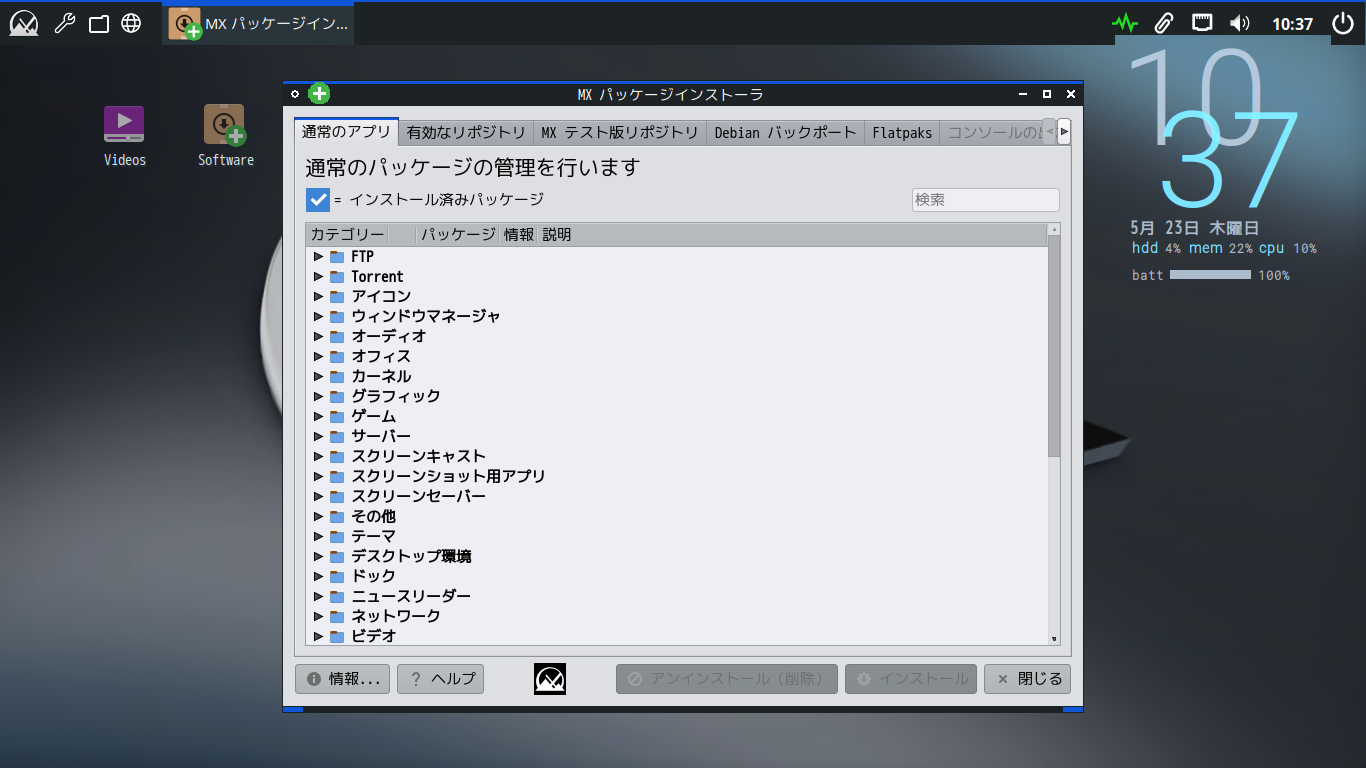
Task: Click the folder icon beside ドック
Action: click(x=337, y=576)
